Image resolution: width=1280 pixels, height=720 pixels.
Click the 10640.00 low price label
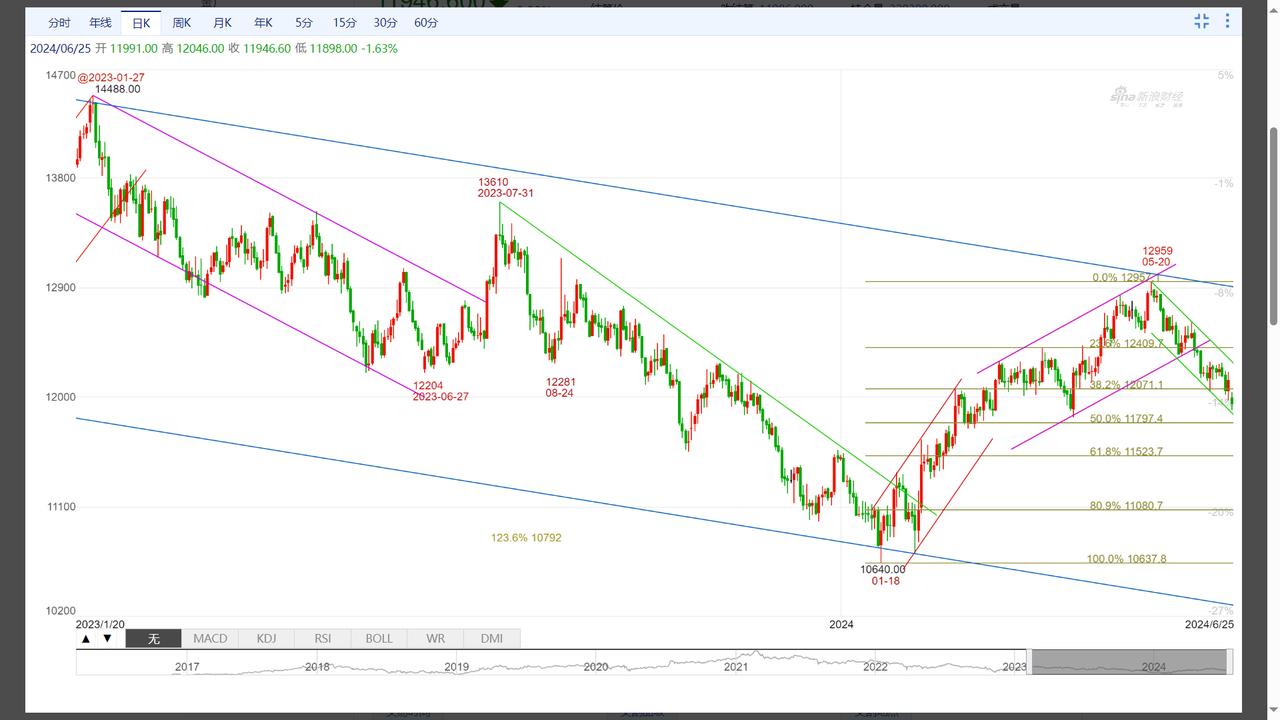(884, 569)
